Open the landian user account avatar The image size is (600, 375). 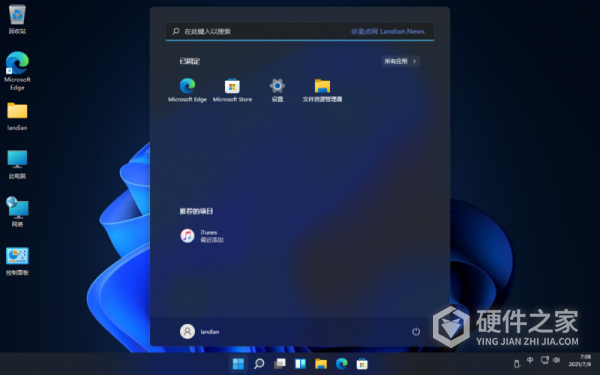click(188, 331)
